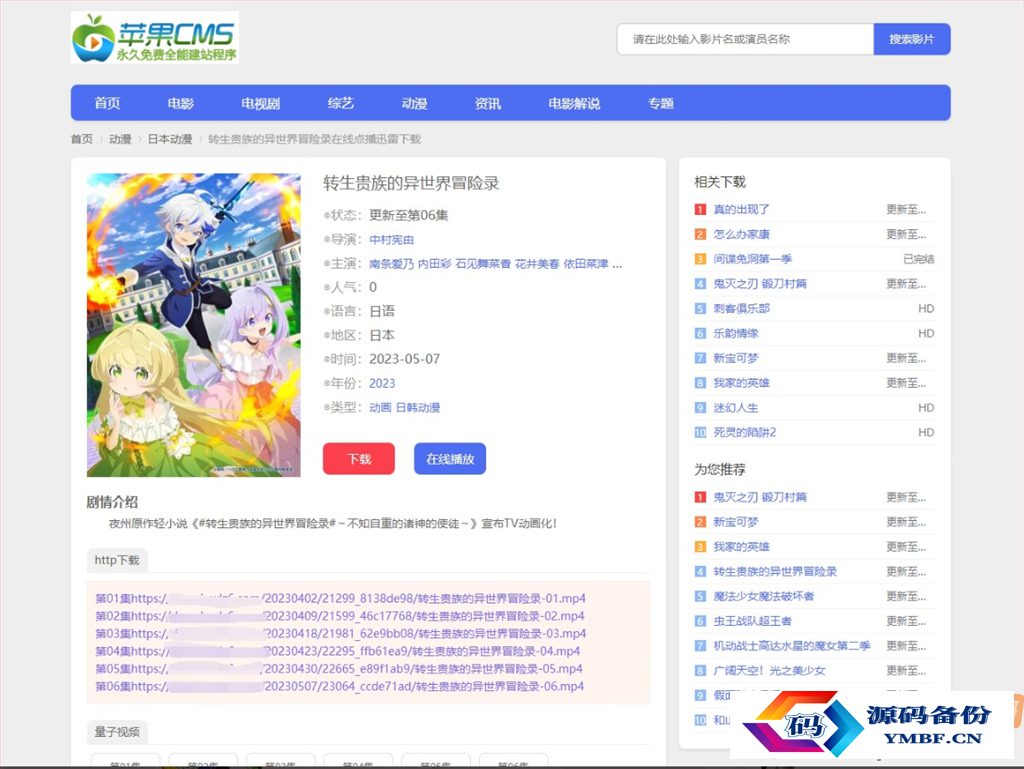The width and height of the screenshot is (1024, 769).
Task: Open 新宝可梦 in 为您推荐 list
Action: [x=736, y=522]
